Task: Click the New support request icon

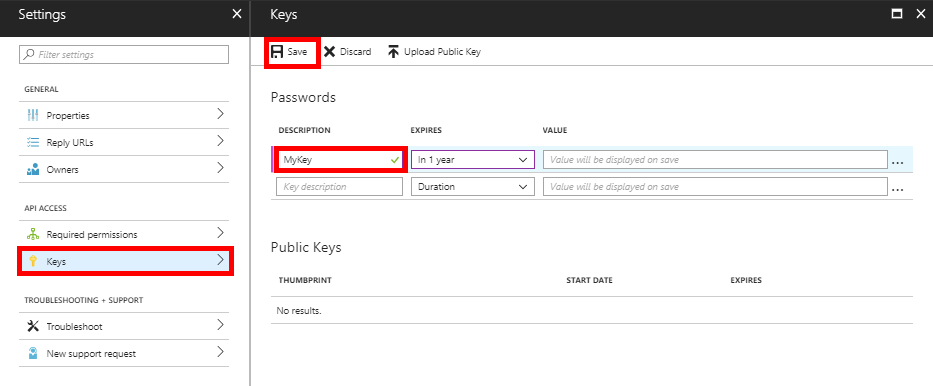Action: (x=33, y=353)
